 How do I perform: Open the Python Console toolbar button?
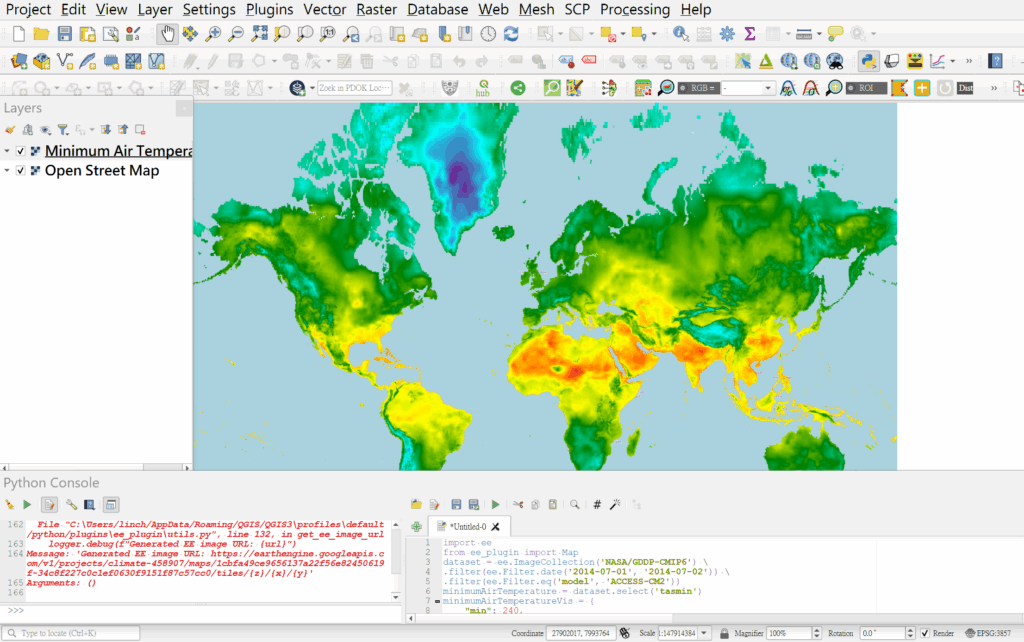867,61
